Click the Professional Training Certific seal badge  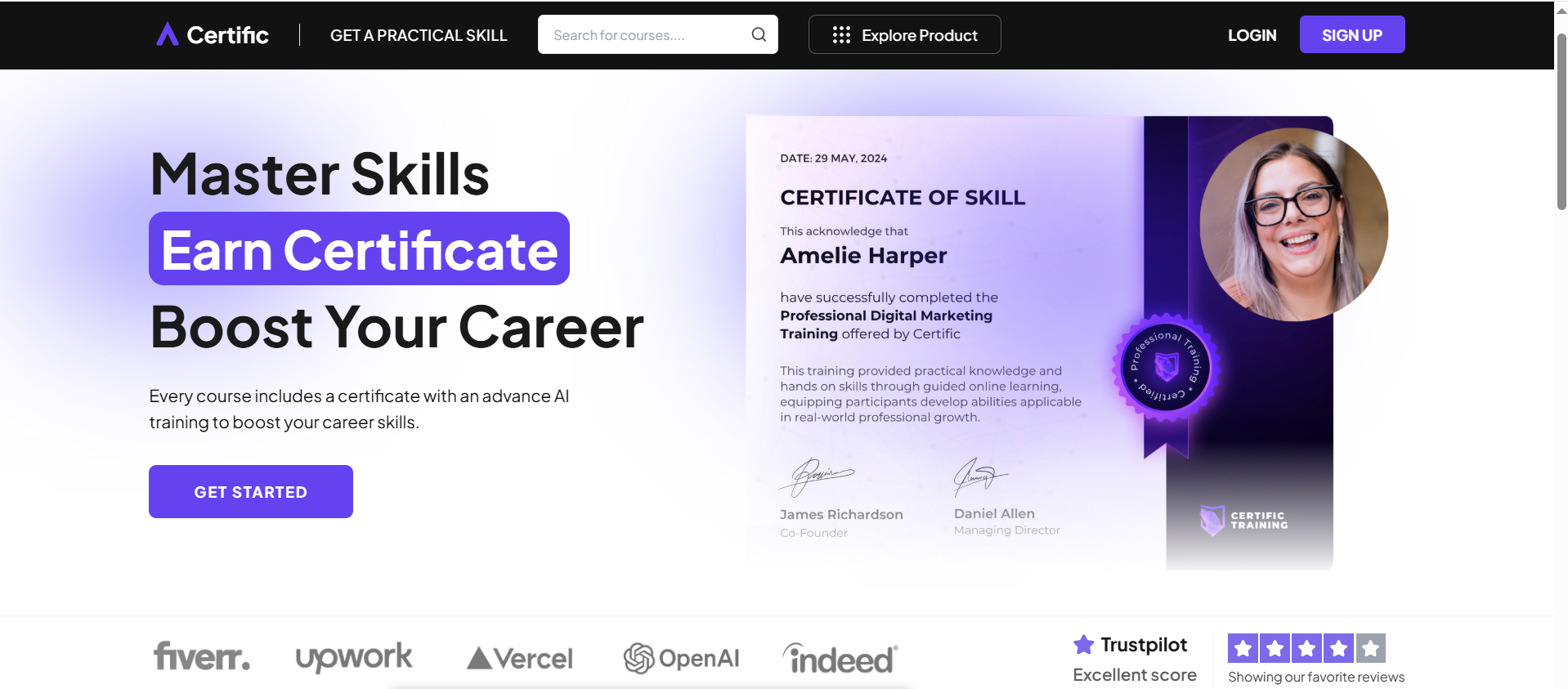1167,367
